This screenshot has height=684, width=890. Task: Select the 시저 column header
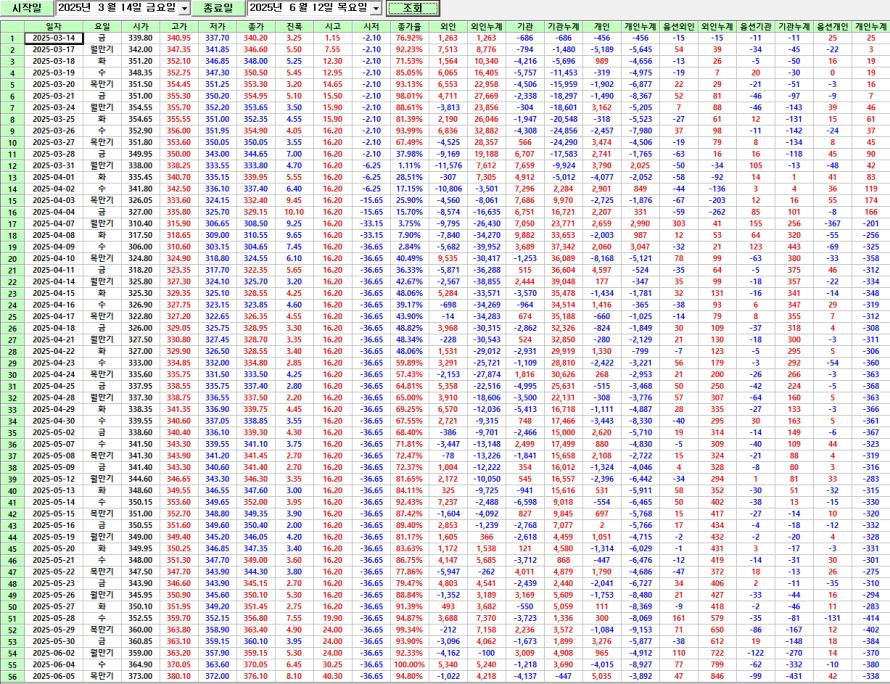[x=371, y=27]
